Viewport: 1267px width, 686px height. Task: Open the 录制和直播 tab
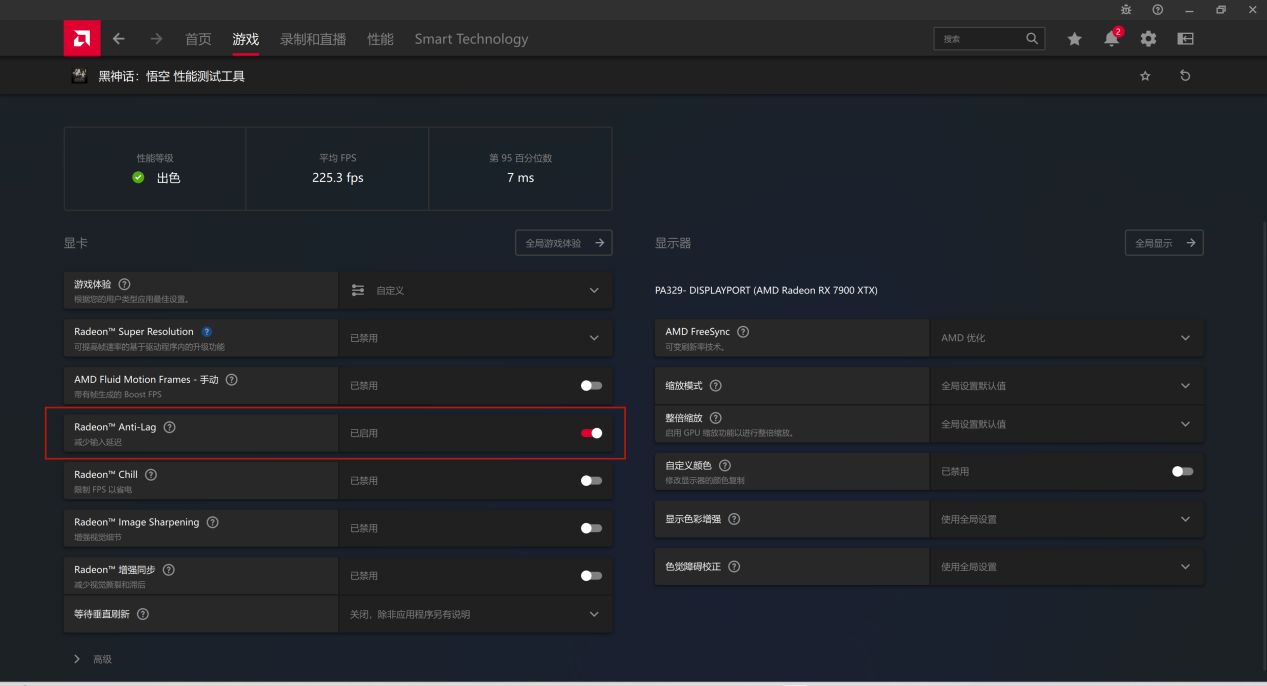(313, 39)
